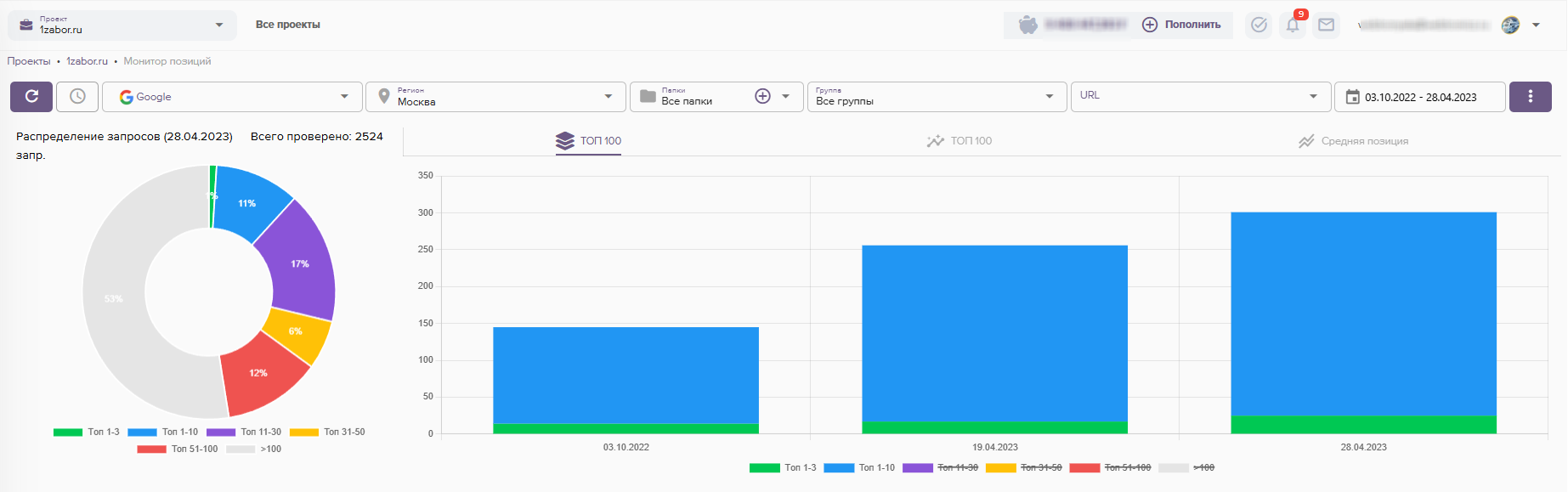Select the ТОП 100 line chart tab

point(959,141)
